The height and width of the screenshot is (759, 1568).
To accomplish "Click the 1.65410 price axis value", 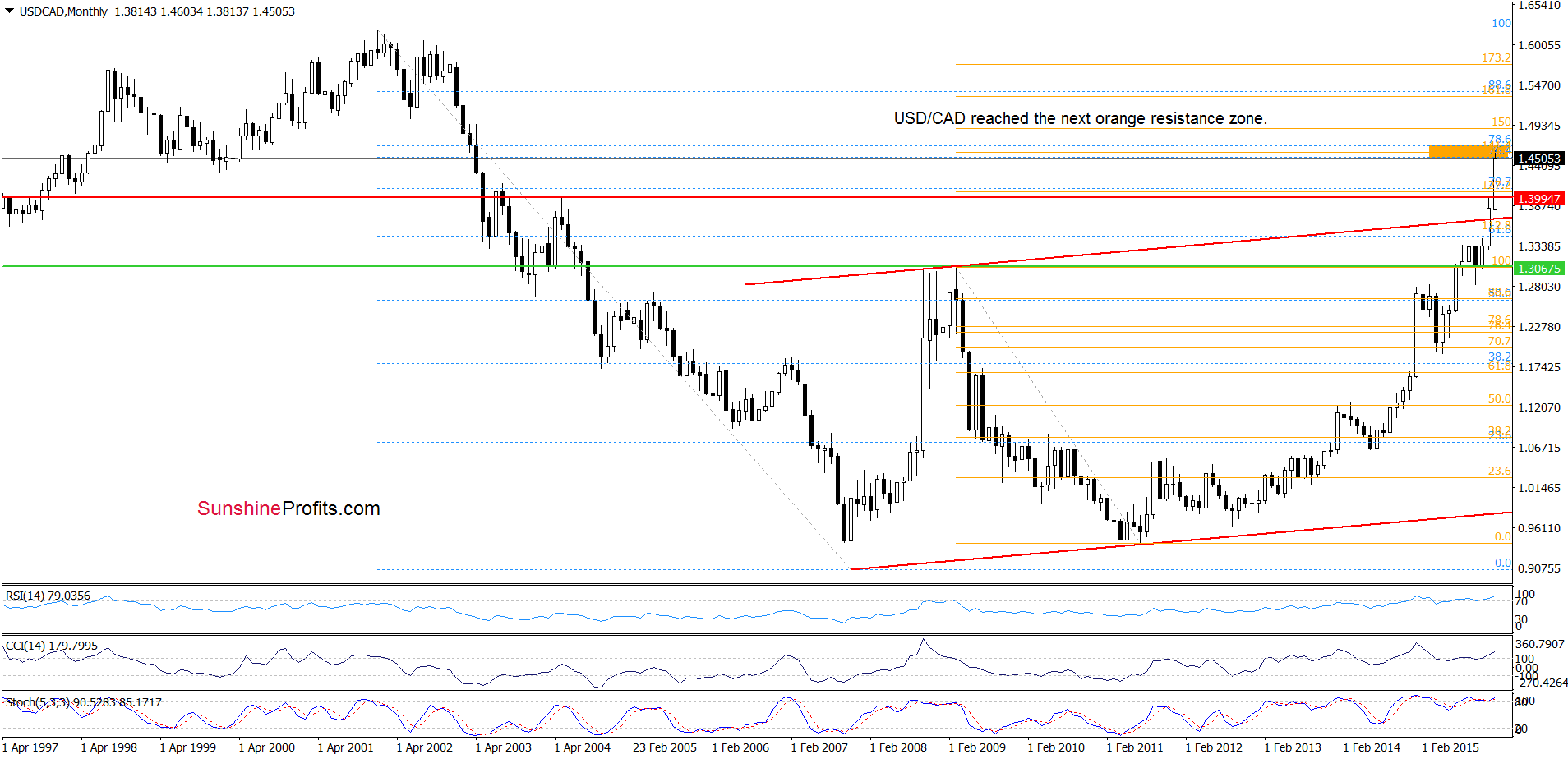I will pyautogui.click(x=1539, y=6).
